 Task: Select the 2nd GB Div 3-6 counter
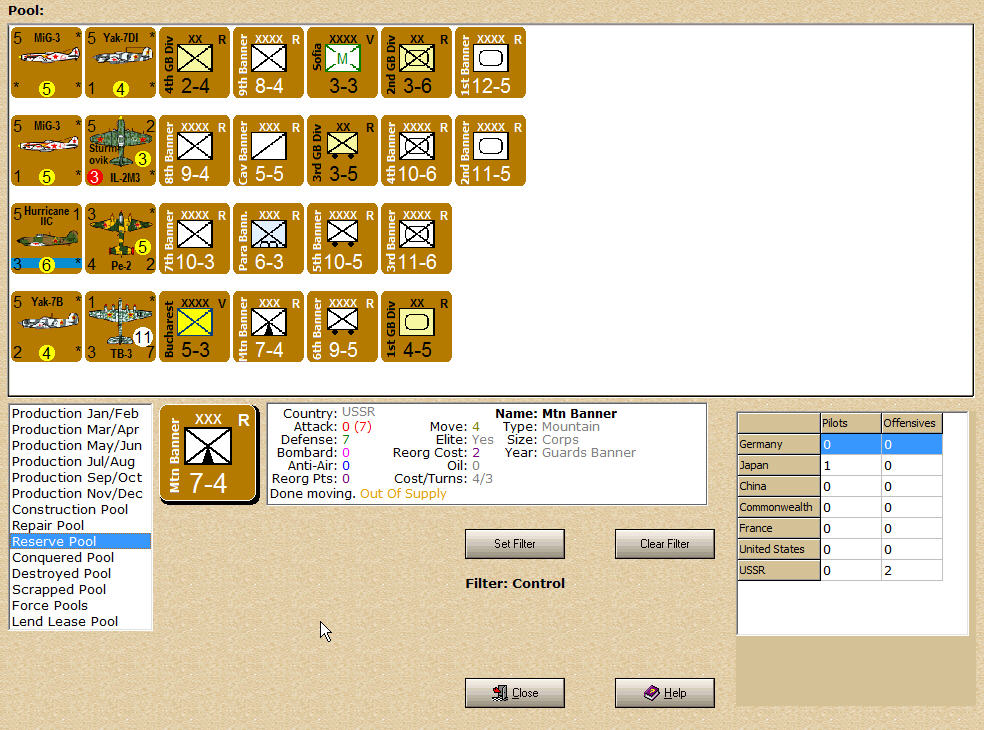click(417, 62)
